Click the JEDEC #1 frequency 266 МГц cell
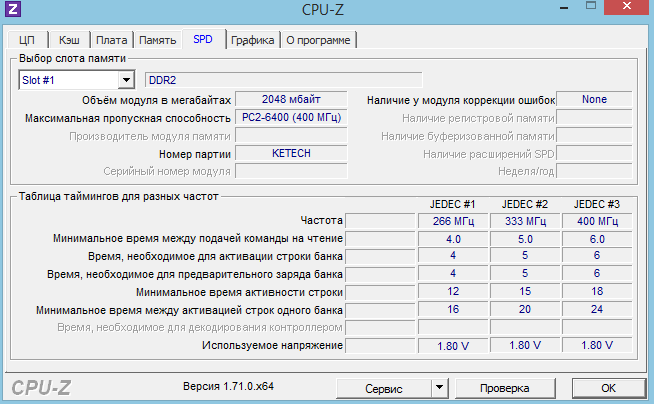The height and width of the screenshot is (404, 654). point(453,221)
